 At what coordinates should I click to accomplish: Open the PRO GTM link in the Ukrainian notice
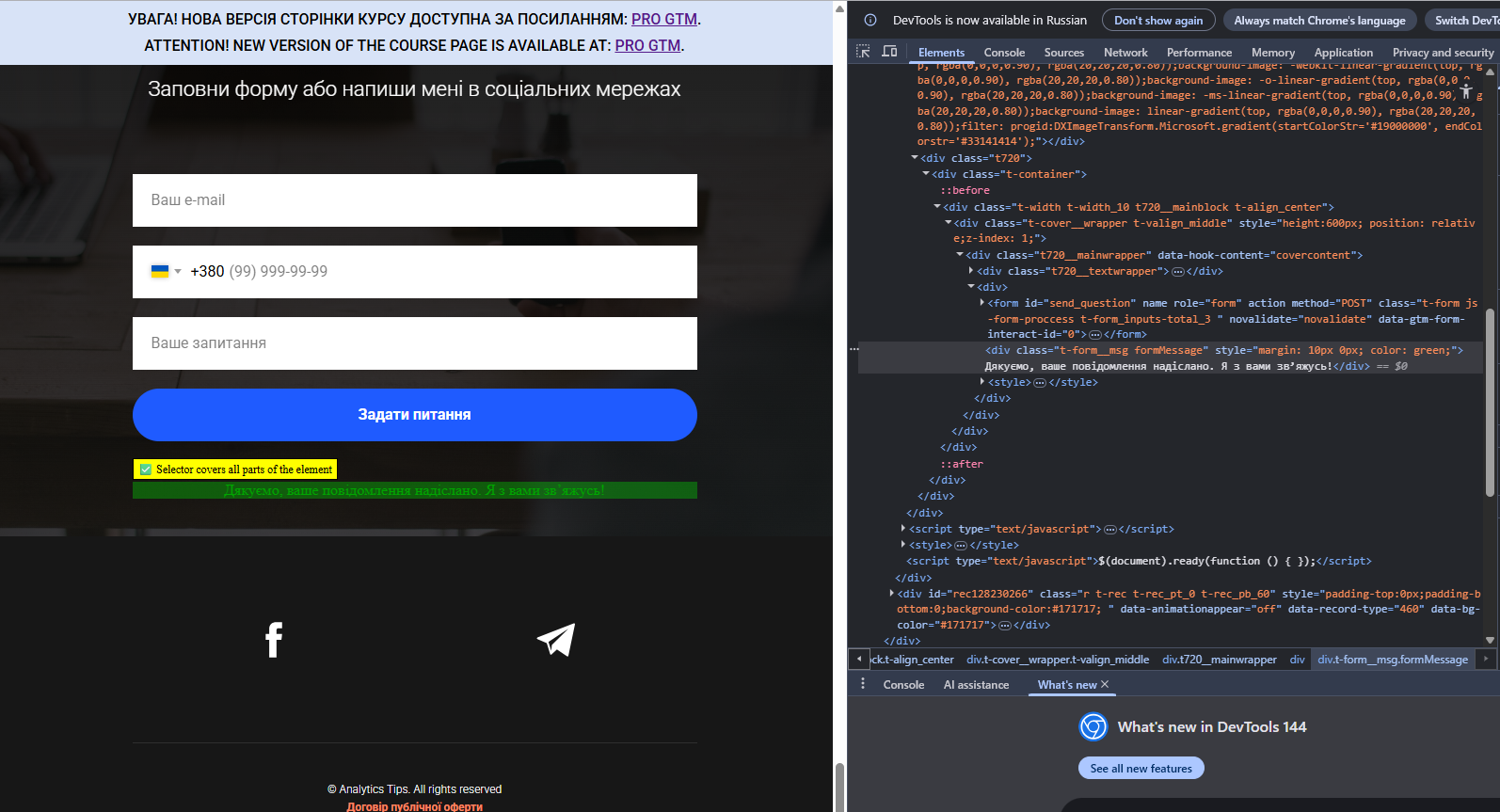click(x=664, y=19)
